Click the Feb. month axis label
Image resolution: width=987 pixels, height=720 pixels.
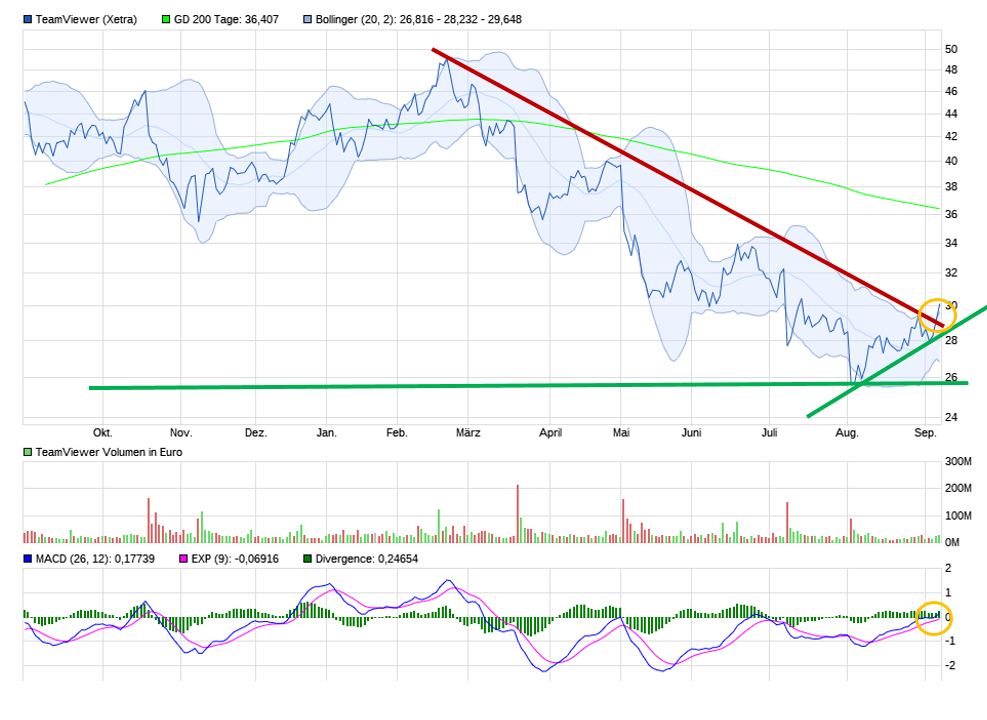[397, 432]
